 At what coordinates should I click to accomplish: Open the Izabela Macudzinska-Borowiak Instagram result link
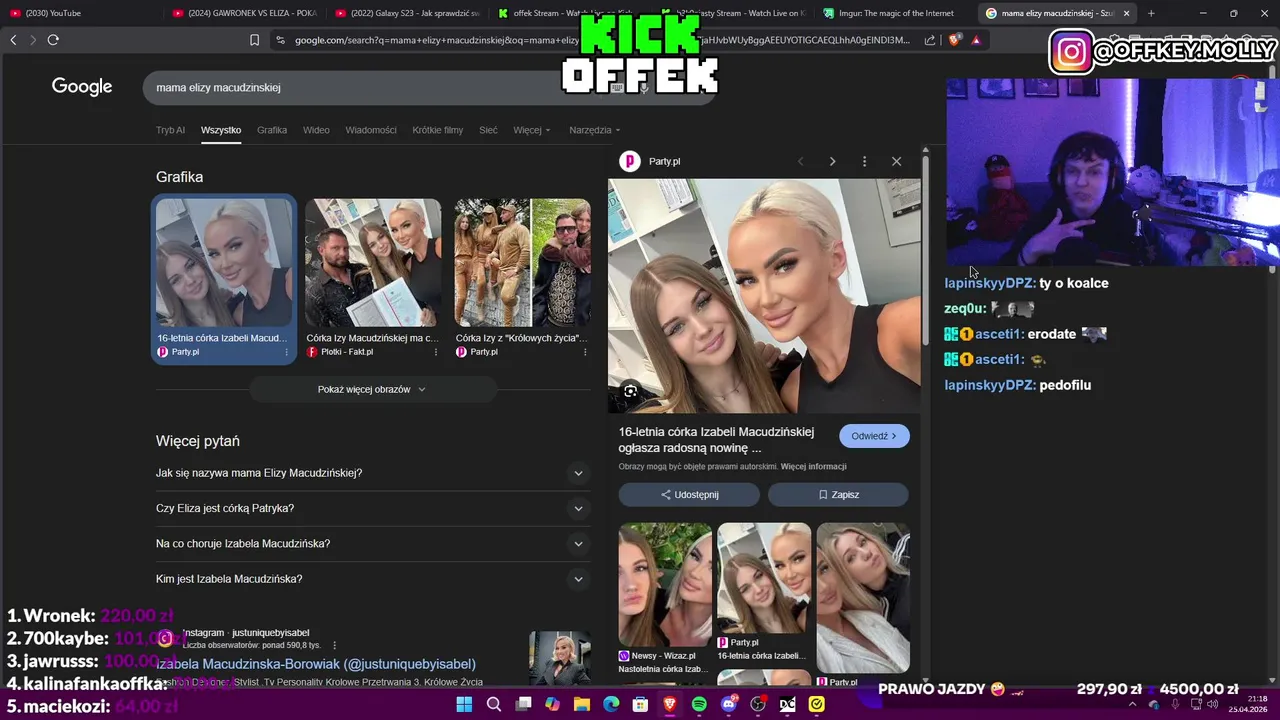[316, 664]
